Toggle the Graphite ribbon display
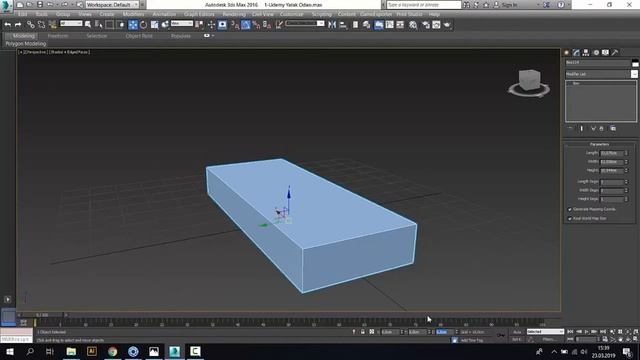The image size is (640, 360). (379, 25)
